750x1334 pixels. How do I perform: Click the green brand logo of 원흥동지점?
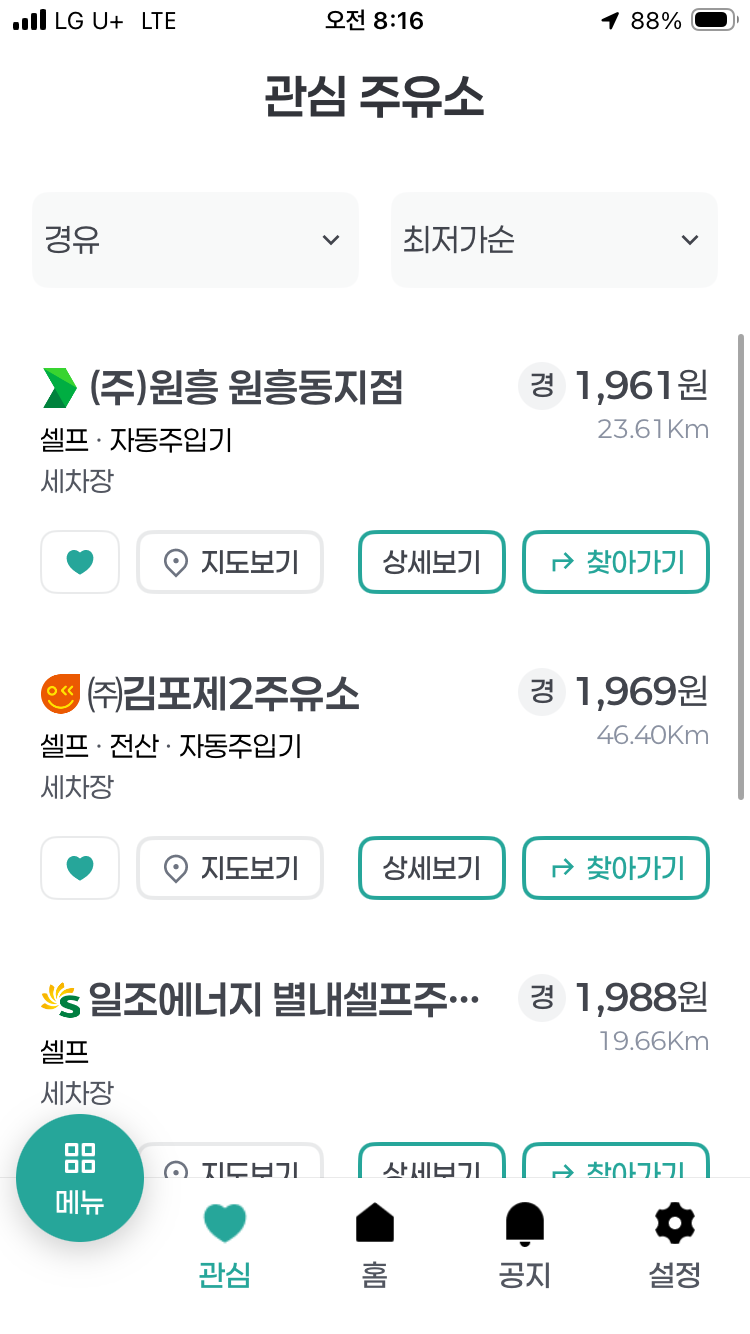click(60, 387)
